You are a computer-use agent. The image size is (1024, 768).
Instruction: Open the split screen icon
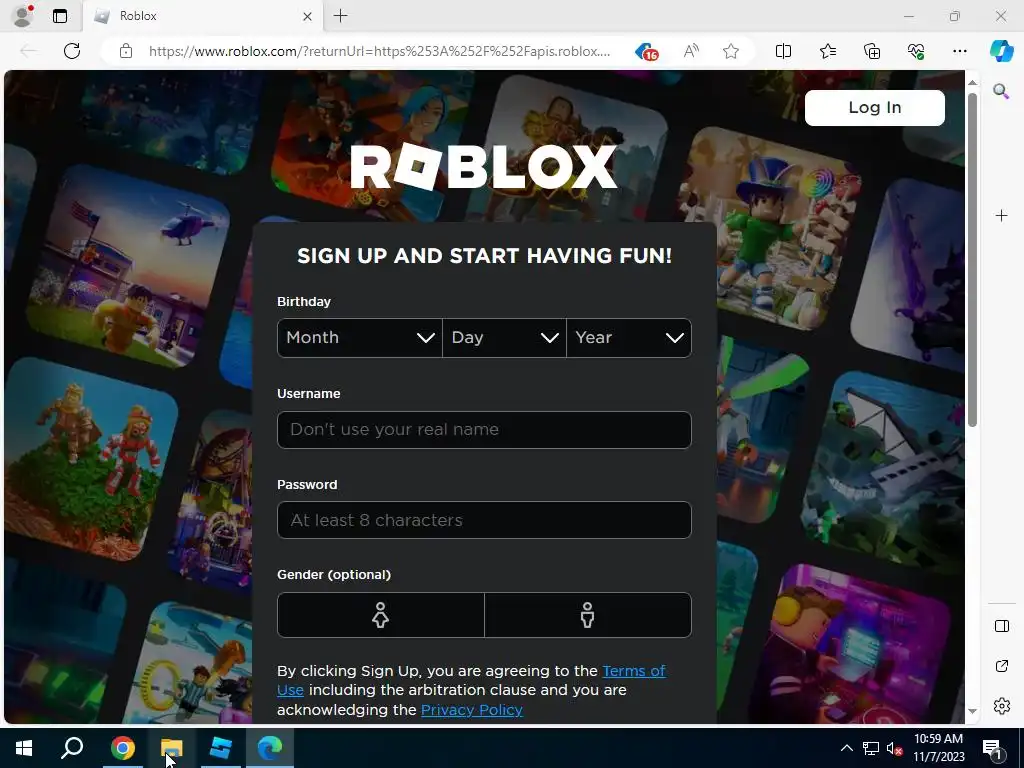[x=783, y=51]
